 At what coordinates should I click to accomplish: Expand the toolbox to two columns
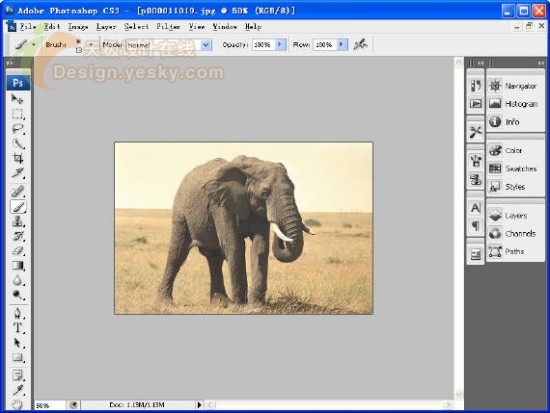[x=9, y=63]
